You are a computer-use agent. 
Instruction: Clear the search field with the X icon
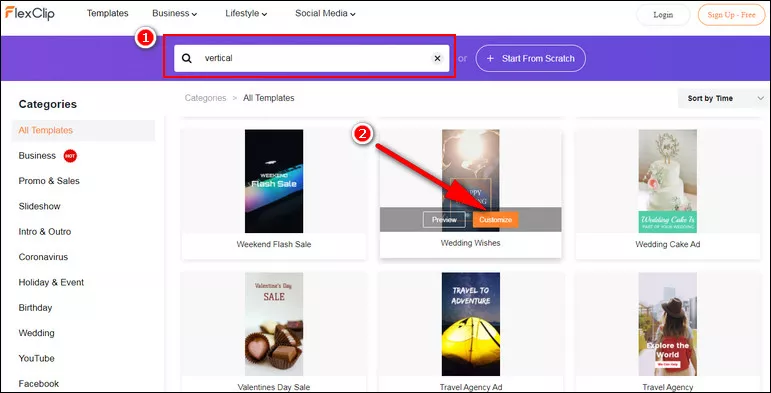point(437,59)
